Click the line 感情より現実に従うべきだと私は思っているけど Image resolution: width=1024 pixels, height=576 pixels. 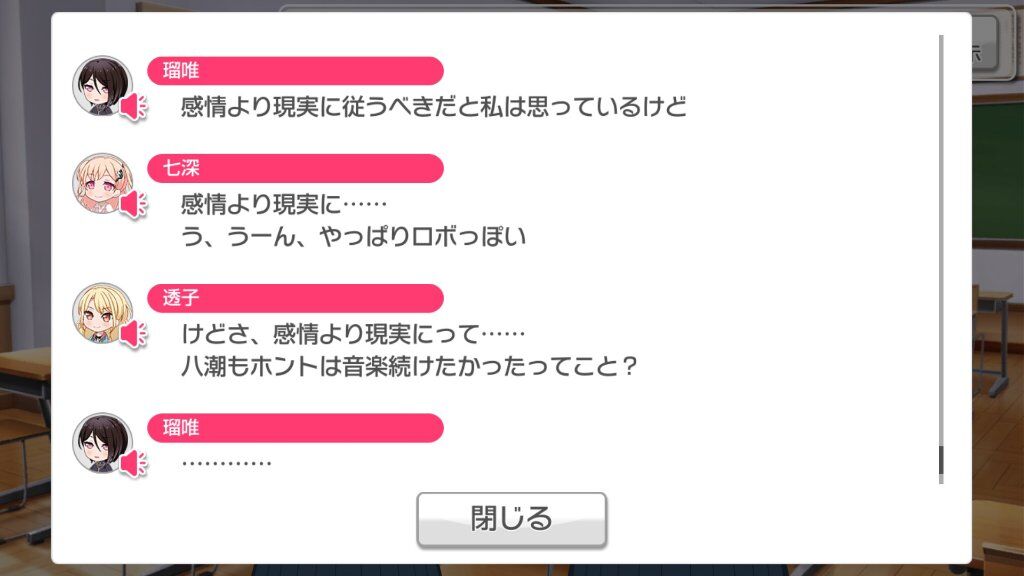433,106
